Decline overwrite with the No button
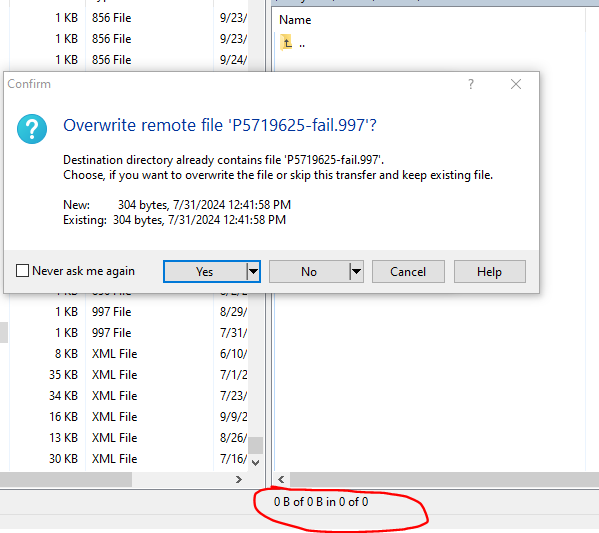Screen dimensions: 599x533 click(309, 272)
